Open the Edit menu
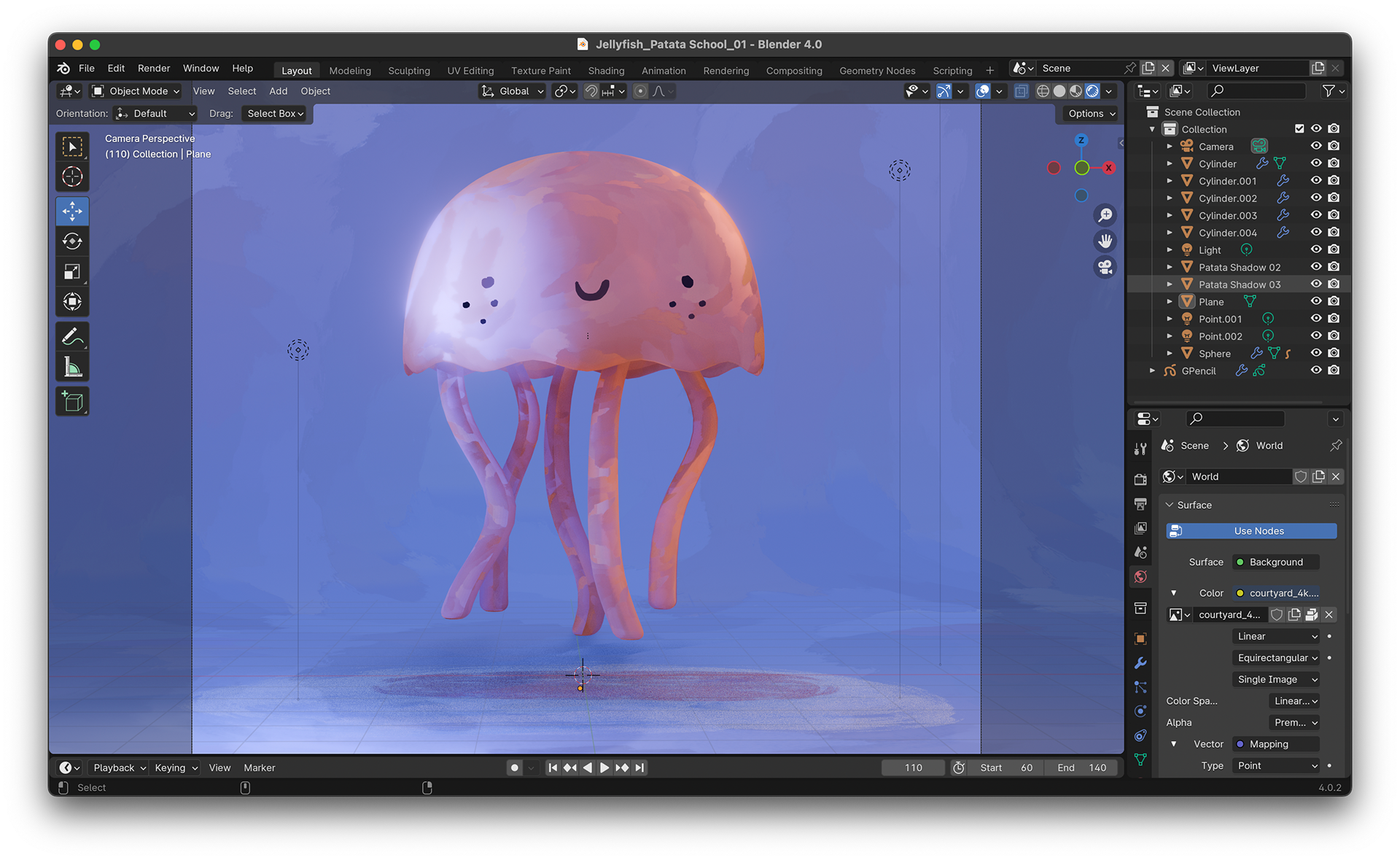The width and height of the screenshot is (1400, 860). [116, 68]
